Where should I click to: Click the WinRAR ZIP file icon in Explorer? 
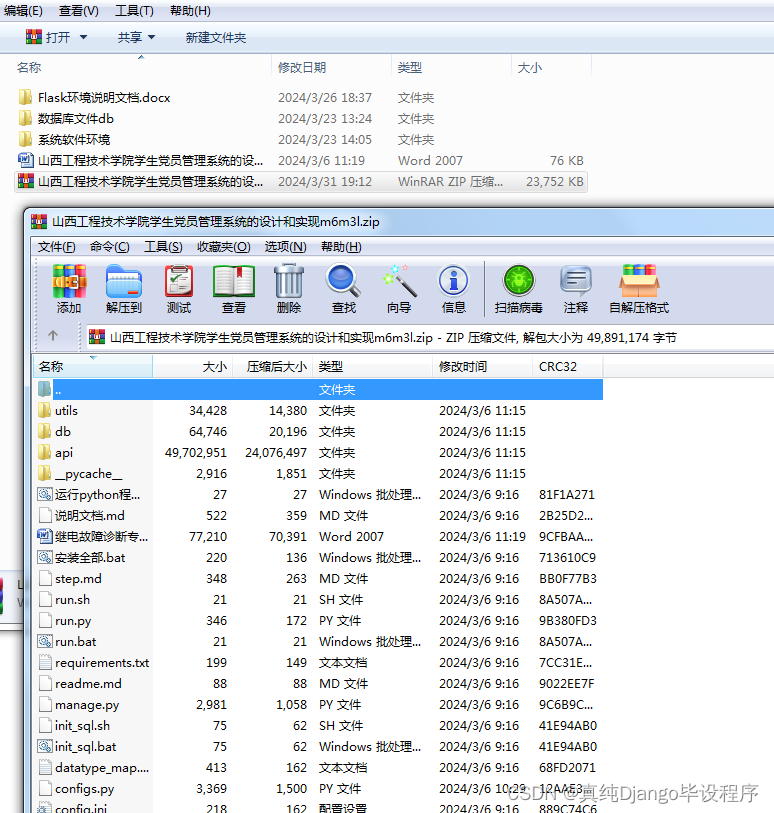26,181
